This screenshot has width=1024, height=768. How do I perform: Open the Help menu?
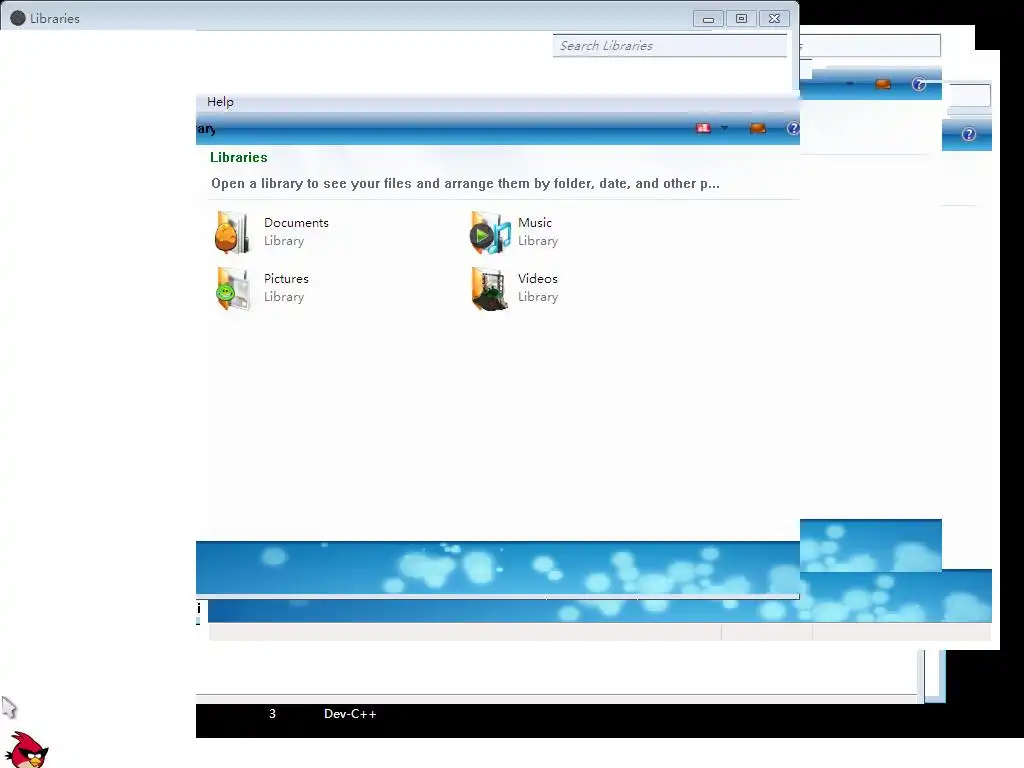[220, 102]
